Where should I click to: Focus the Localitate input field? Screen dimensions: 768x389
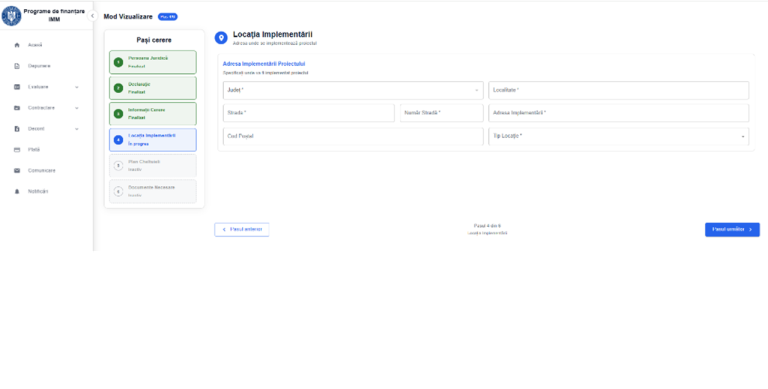(619, 91)
